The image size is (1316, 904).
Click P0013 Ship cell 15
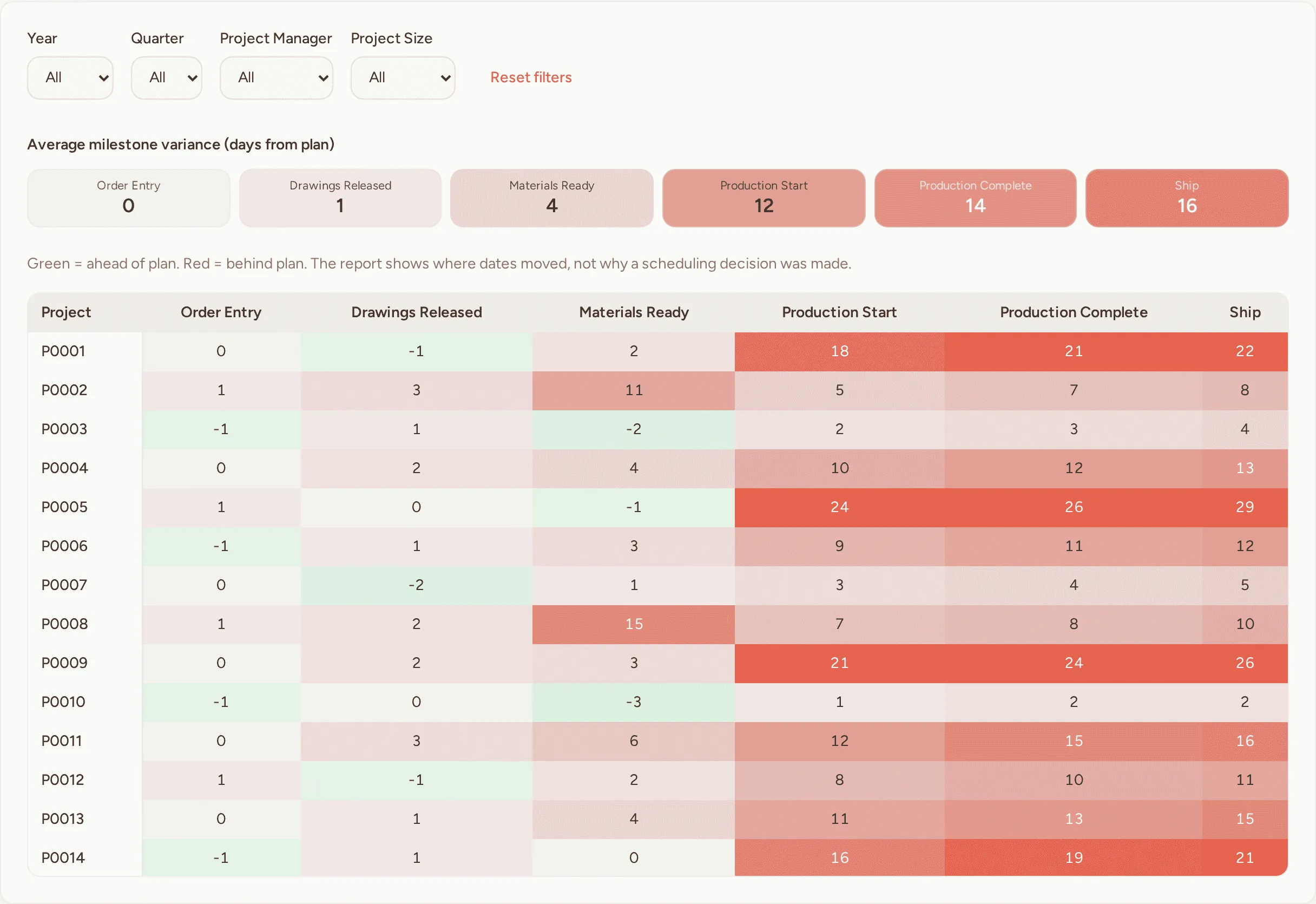pos(1245,819)
